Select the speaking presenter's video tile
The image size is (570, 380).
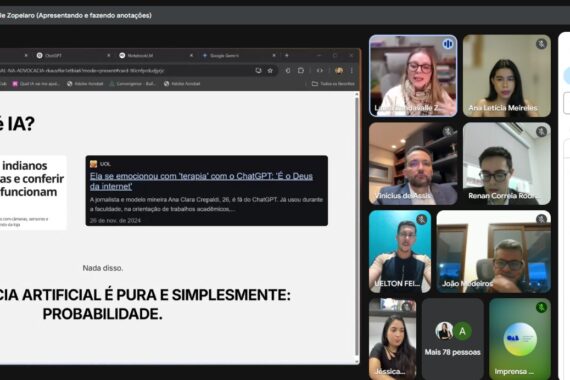click(413, 76)
